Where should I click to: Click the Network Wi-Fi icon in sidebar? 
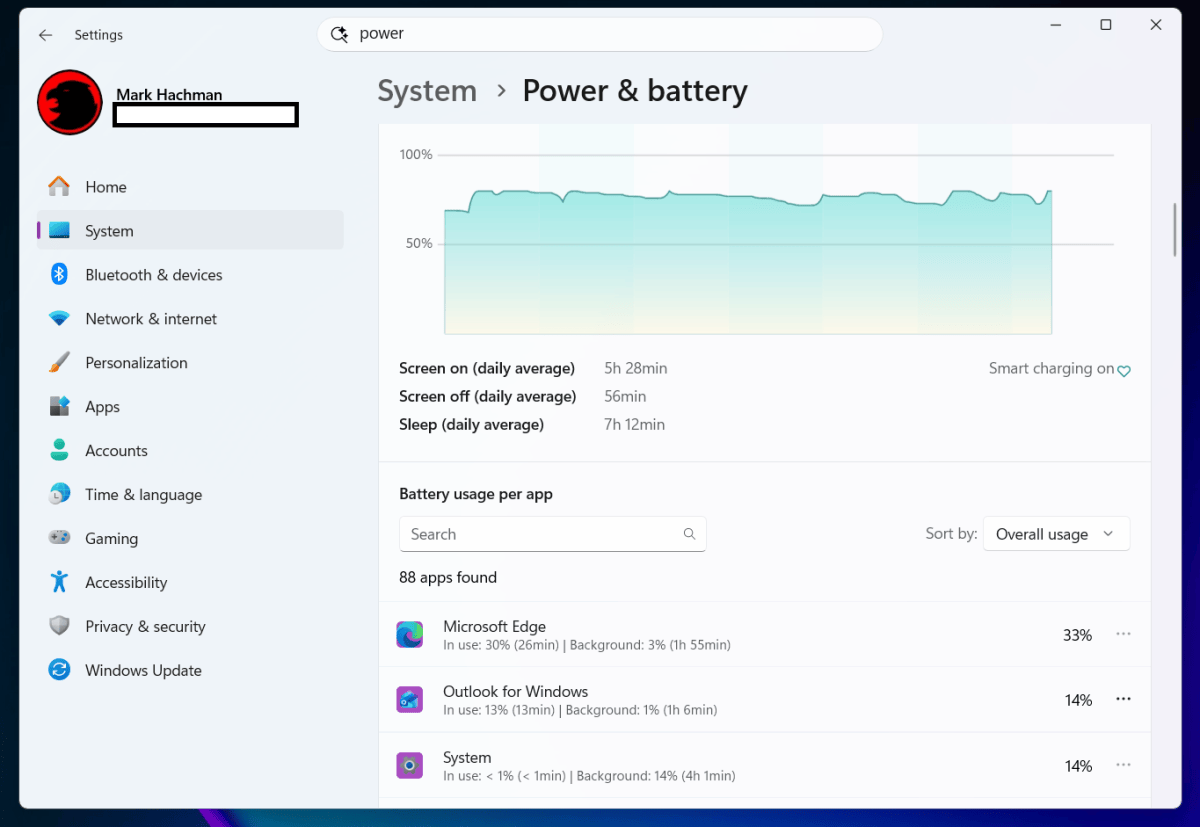pos(60,319)
